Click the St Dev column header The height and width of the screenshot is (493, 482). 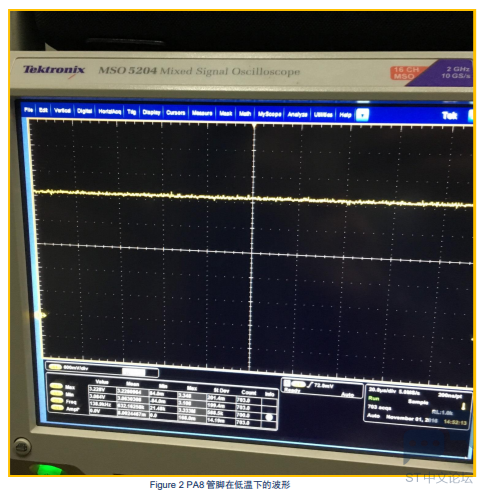pyautogui.click(x=221, y=390)
